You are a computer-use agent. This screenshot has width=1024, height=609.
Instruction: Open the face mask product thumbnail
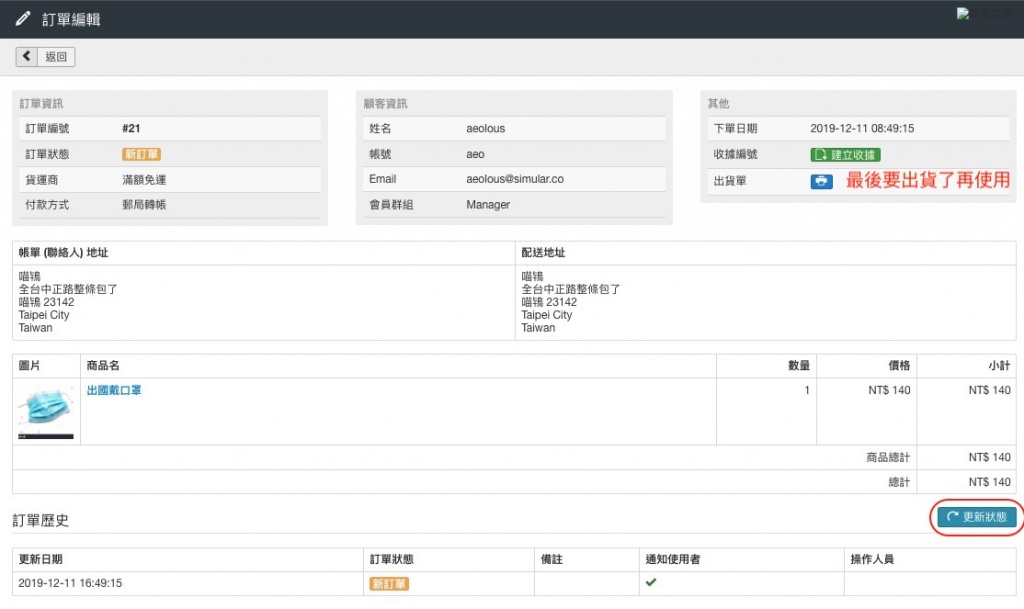[46, 411]
